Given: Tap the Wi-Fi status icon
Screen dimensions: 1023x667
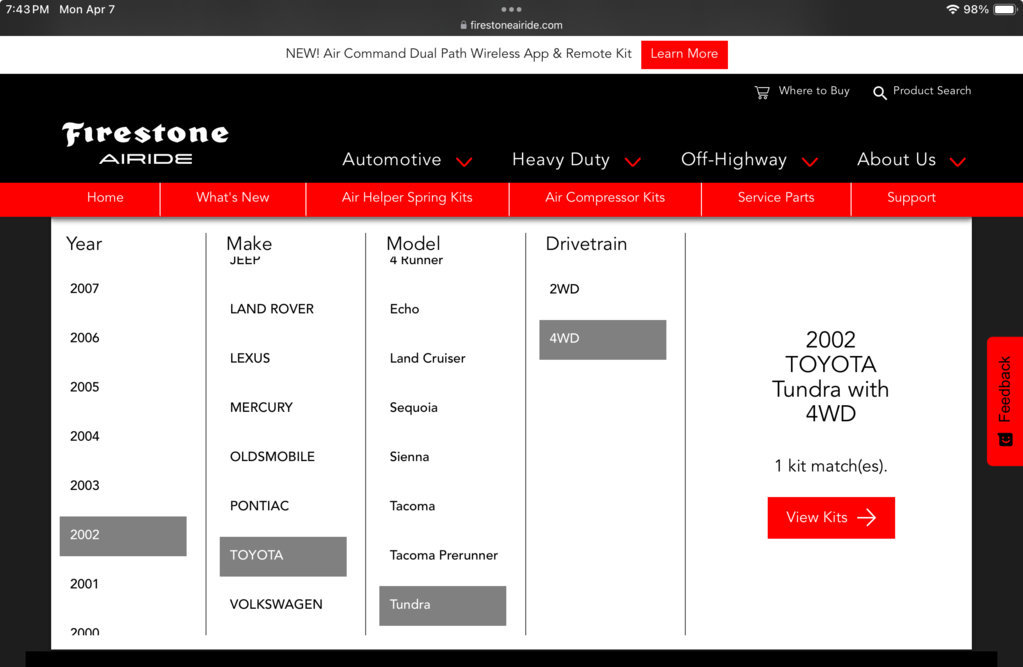Looking at the screenshot, I should pyautogui.click(x=953, y=9).
